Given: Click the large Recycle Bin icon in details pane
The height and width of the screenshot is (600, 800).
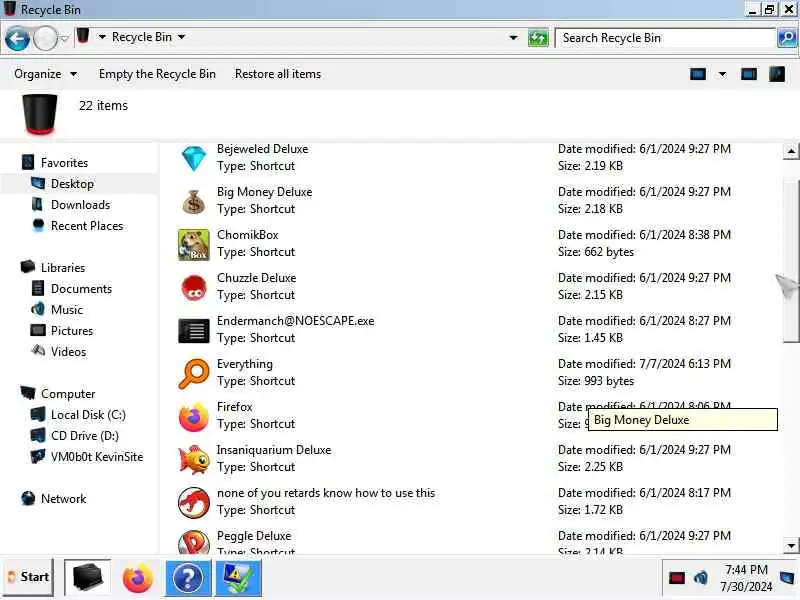Looking at the screenshot, I should 40,114.
